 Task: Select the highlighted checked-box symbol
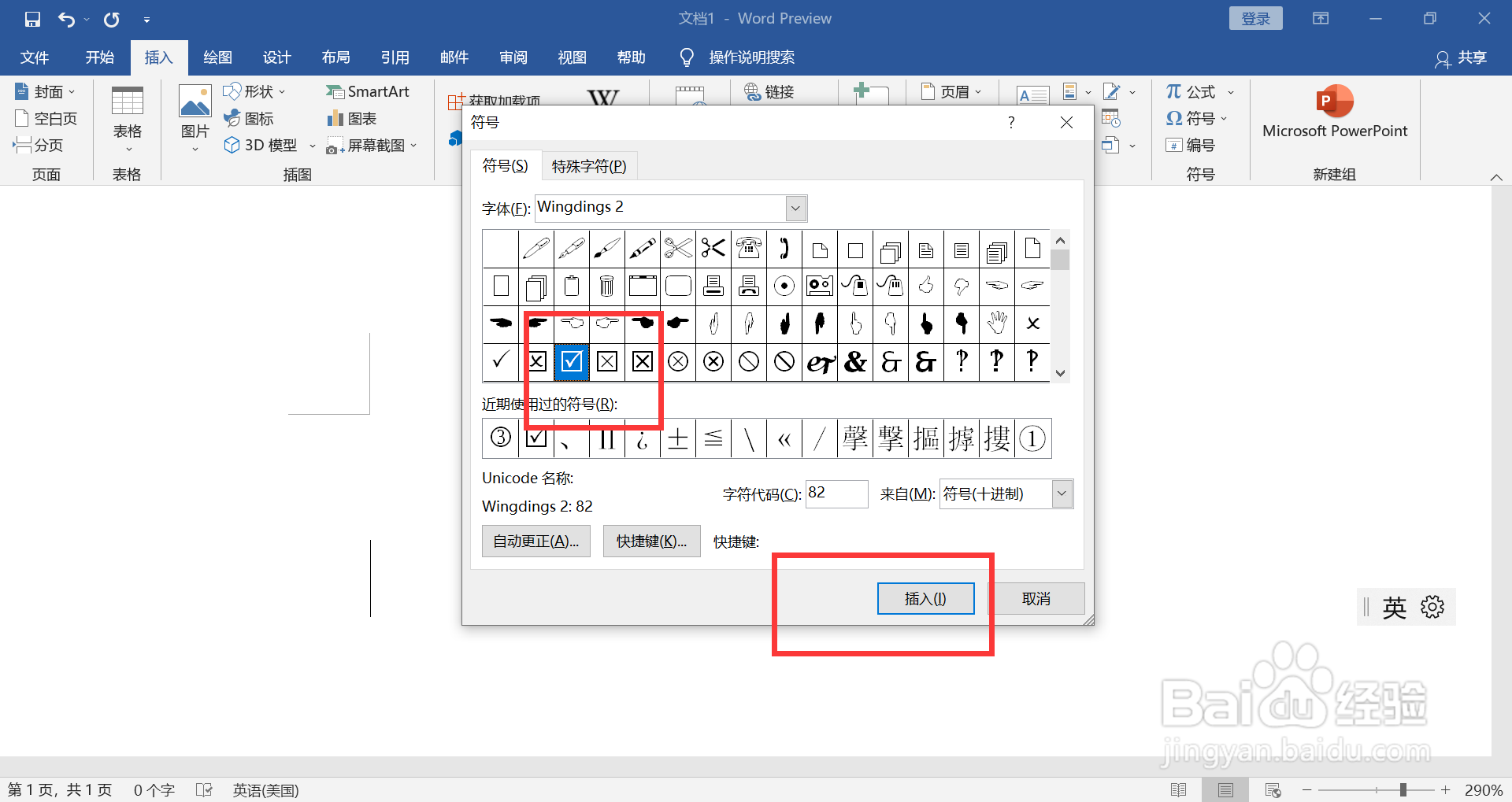pos(572,362)
